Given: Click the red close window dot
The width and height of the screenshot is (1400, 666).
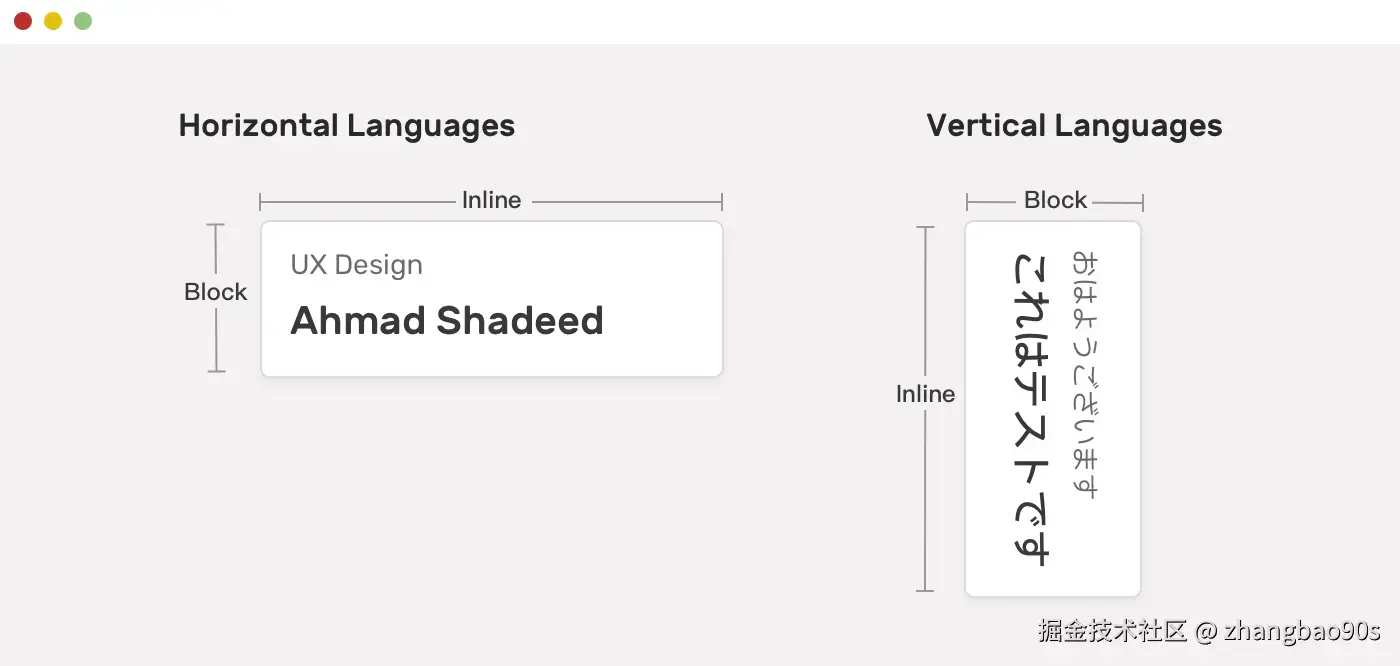Looking at the screenshot, I should coord(23,21).
